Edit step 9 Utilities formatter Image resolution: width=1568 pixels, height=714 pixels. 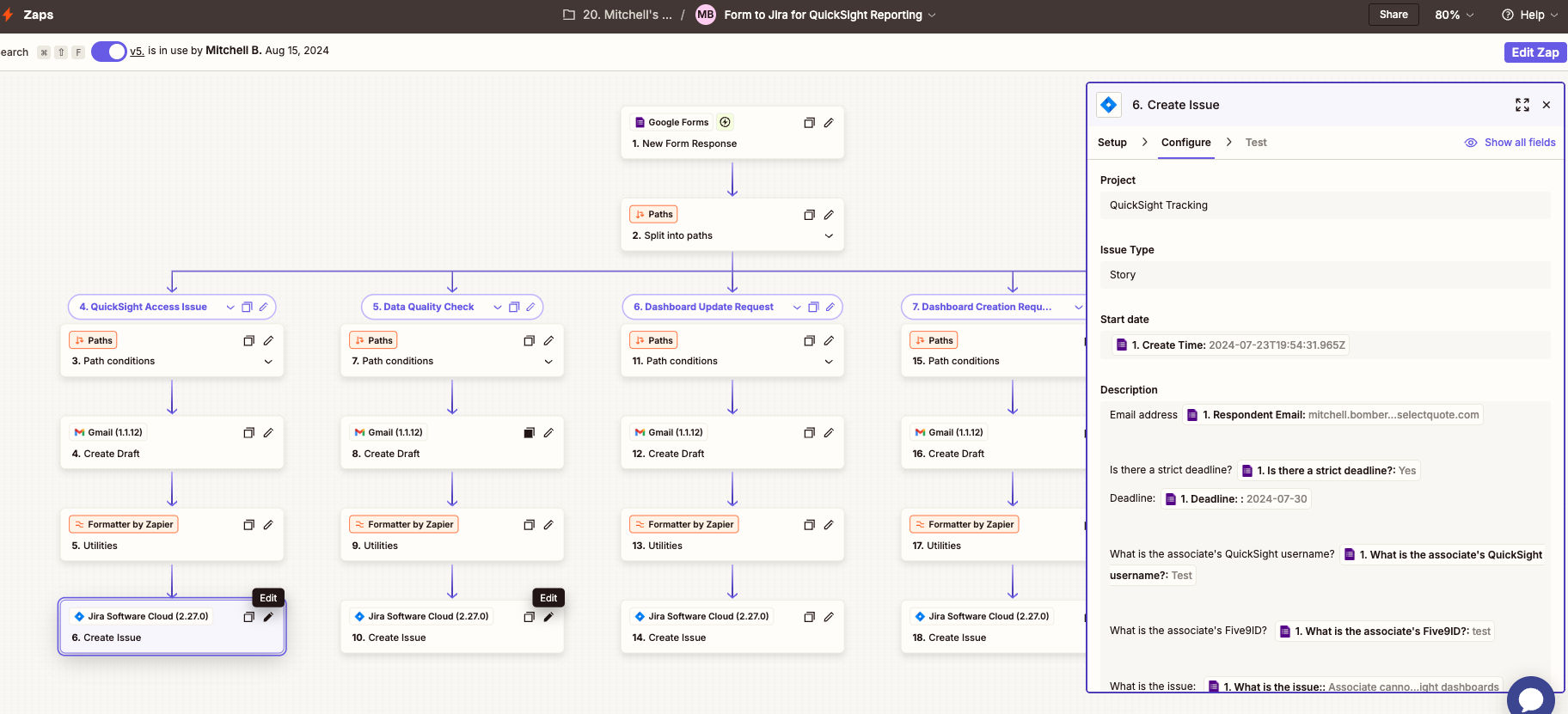coord(548,525)
